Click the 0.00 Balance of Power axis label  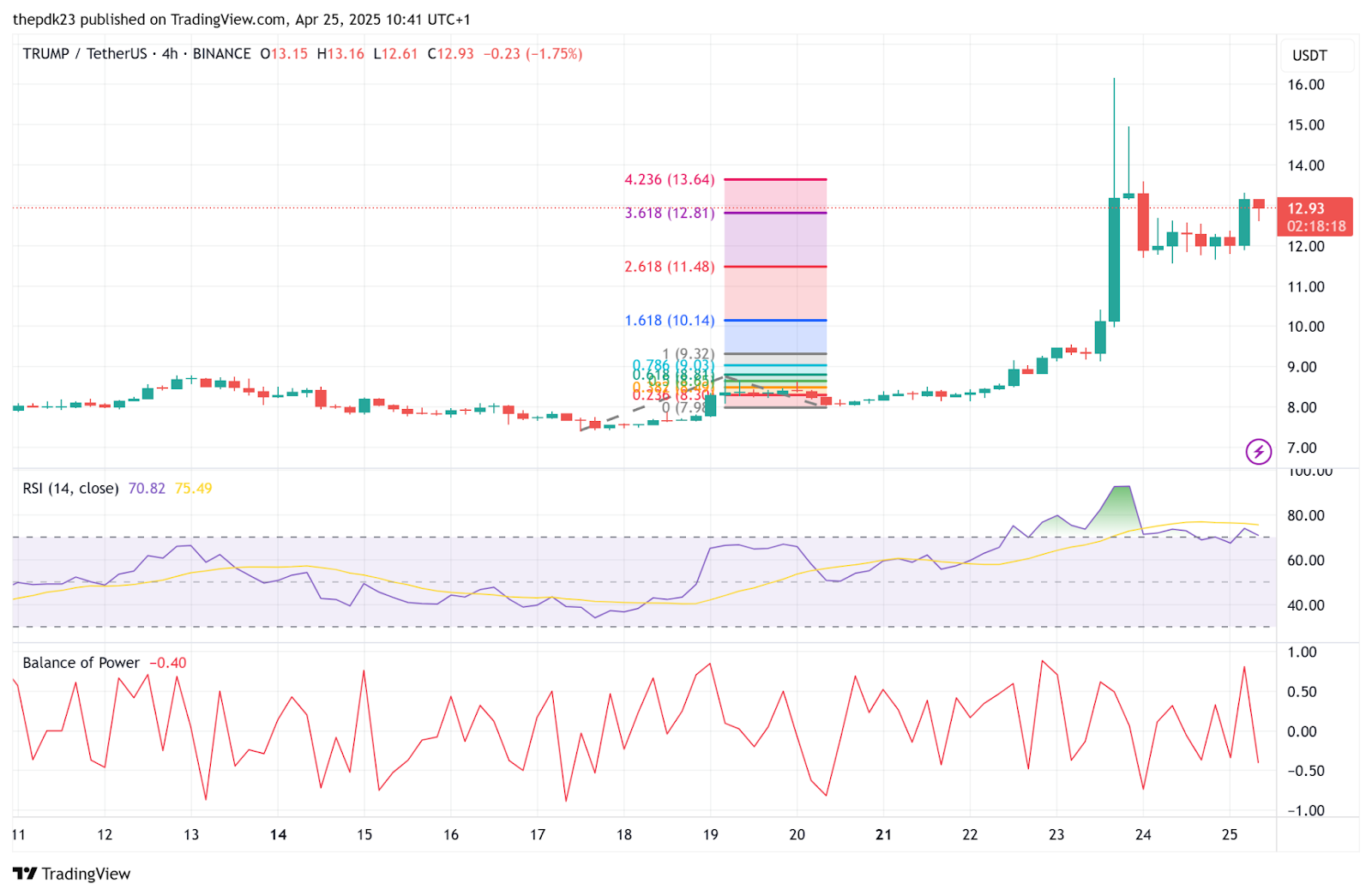click(x=1302, y=731)
